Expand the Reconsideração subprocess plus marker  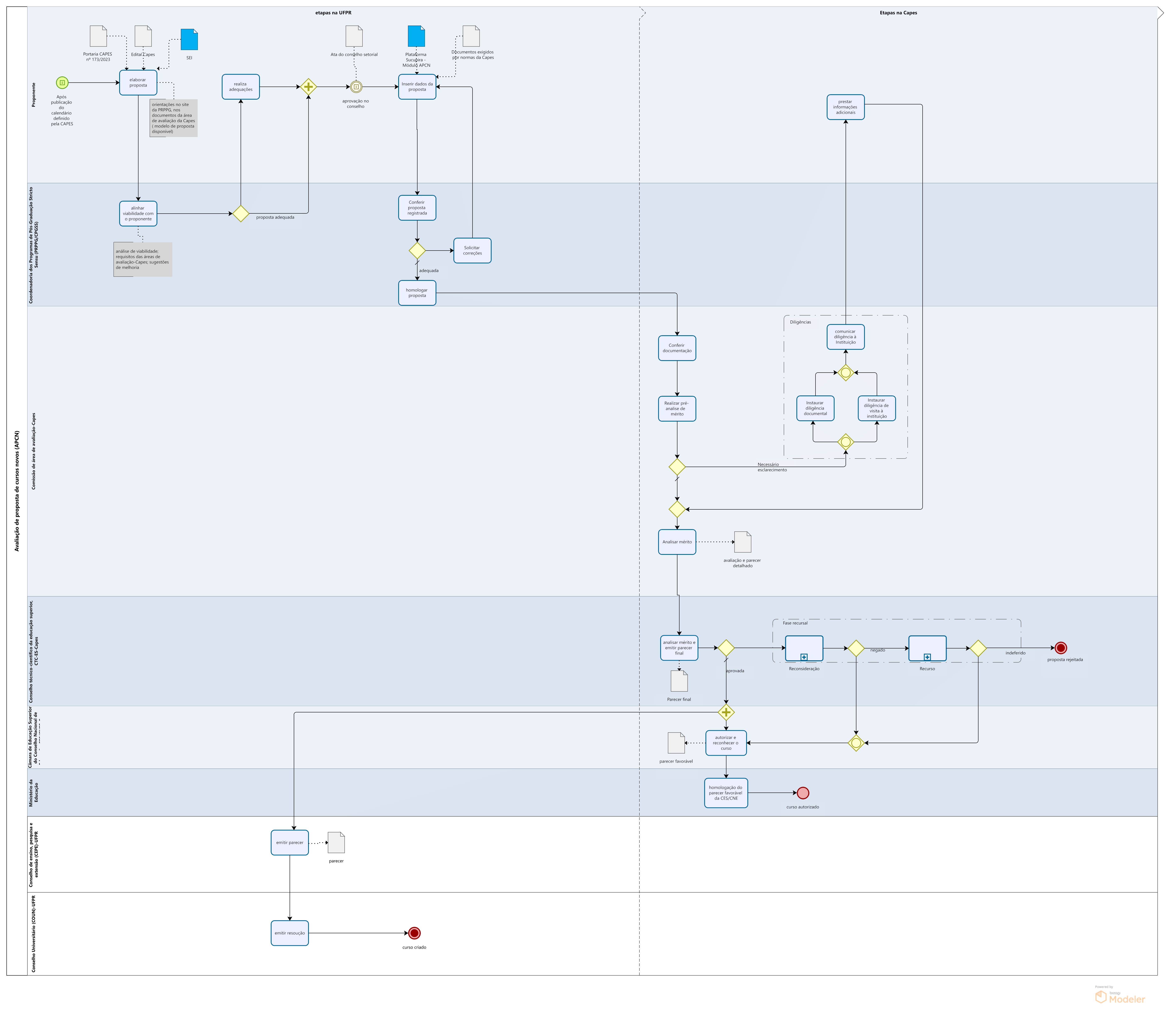pos(804,657)
